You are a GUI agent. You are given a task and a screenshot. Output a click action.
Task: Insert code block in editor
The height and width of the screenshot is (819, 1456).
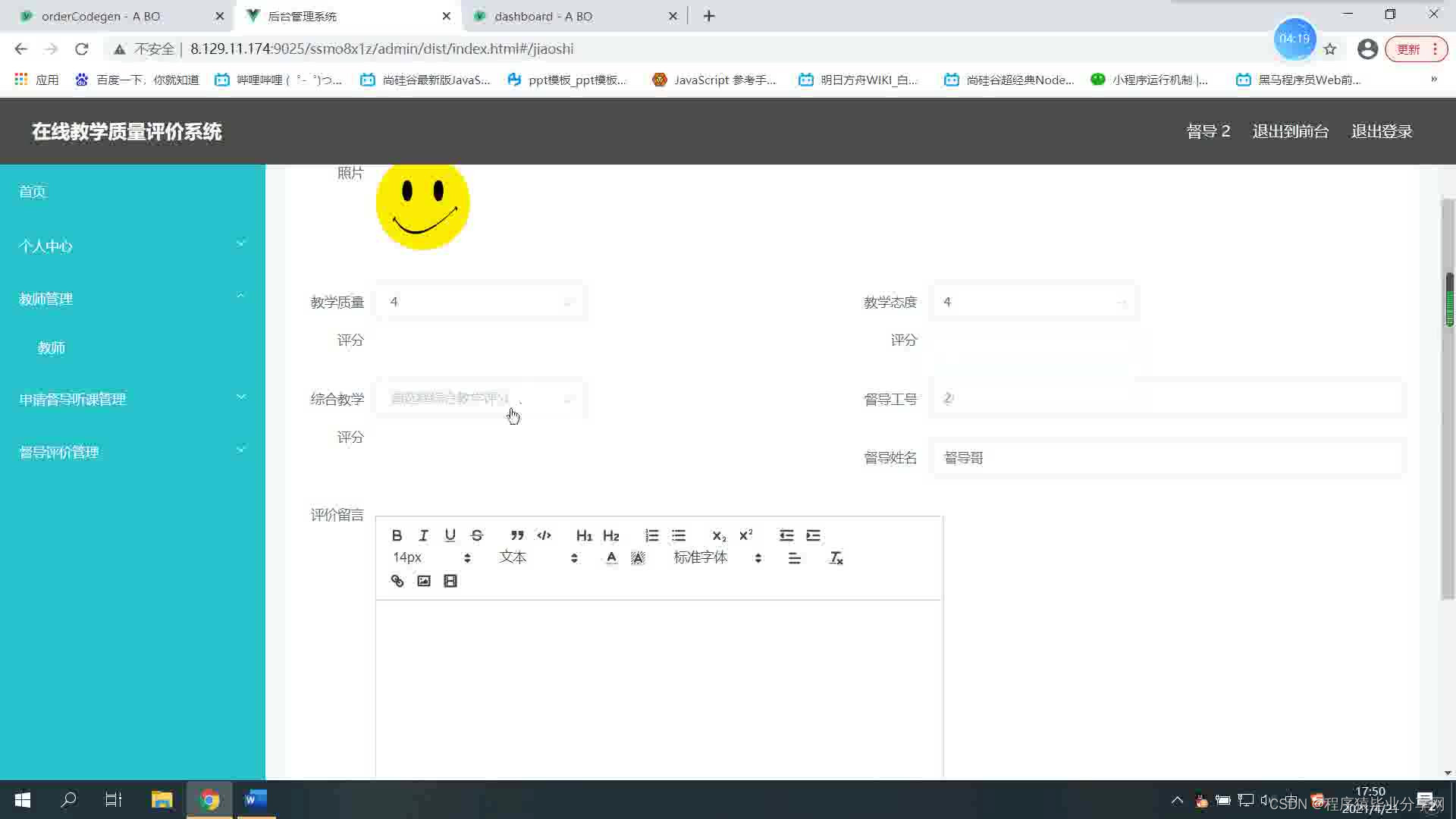[x=544, y=535]
